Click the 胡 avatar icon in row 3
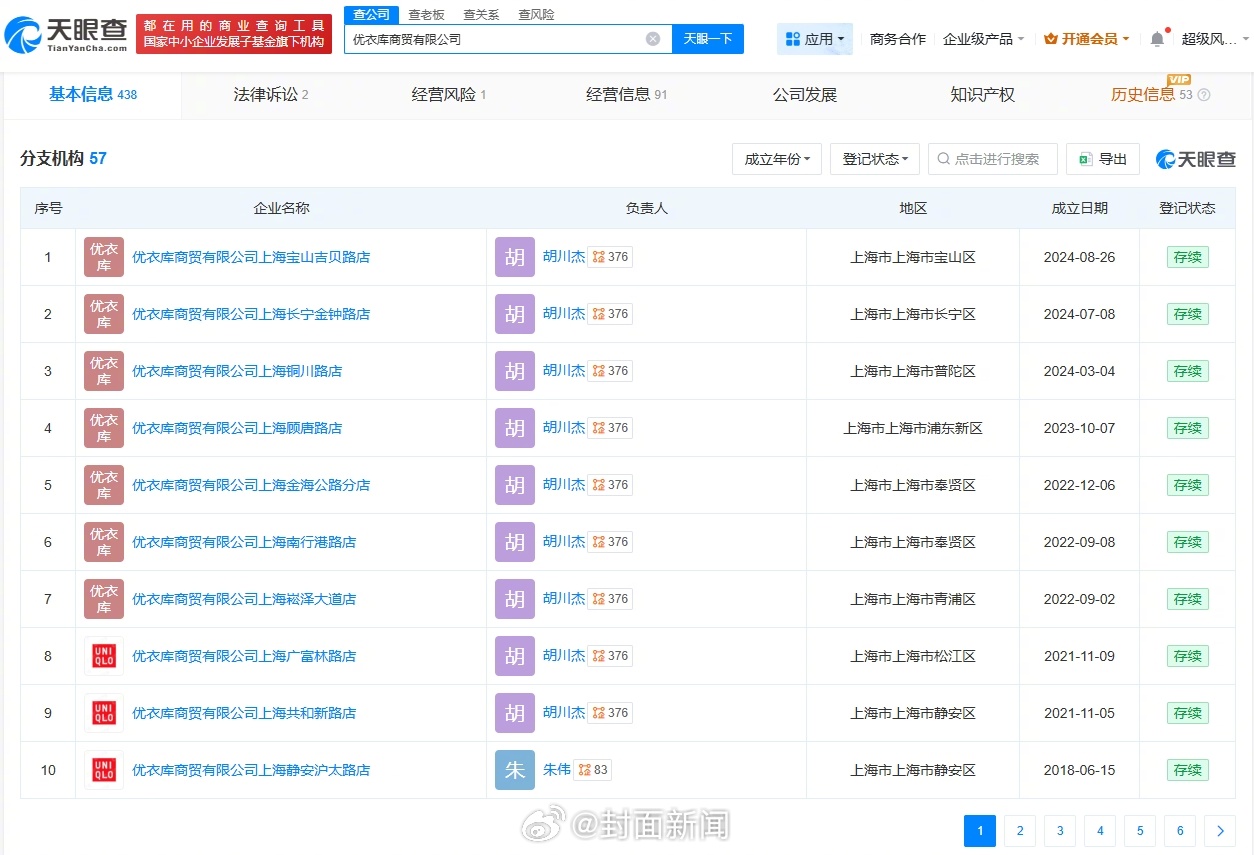This screenshot has height=855, width=1254. coord(515,371)
